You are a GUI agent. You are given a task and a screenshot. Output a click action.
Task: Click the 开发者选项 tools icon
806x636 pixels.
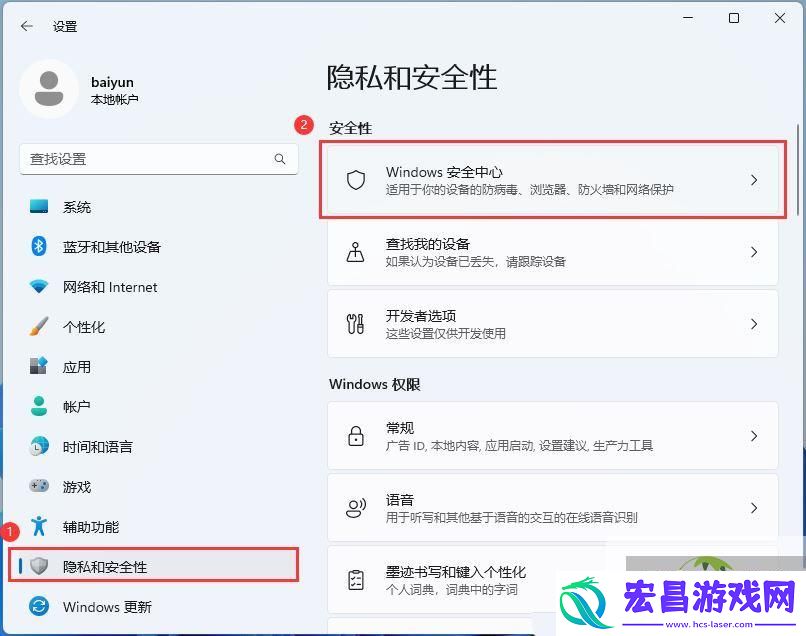[x=356, y=324]
